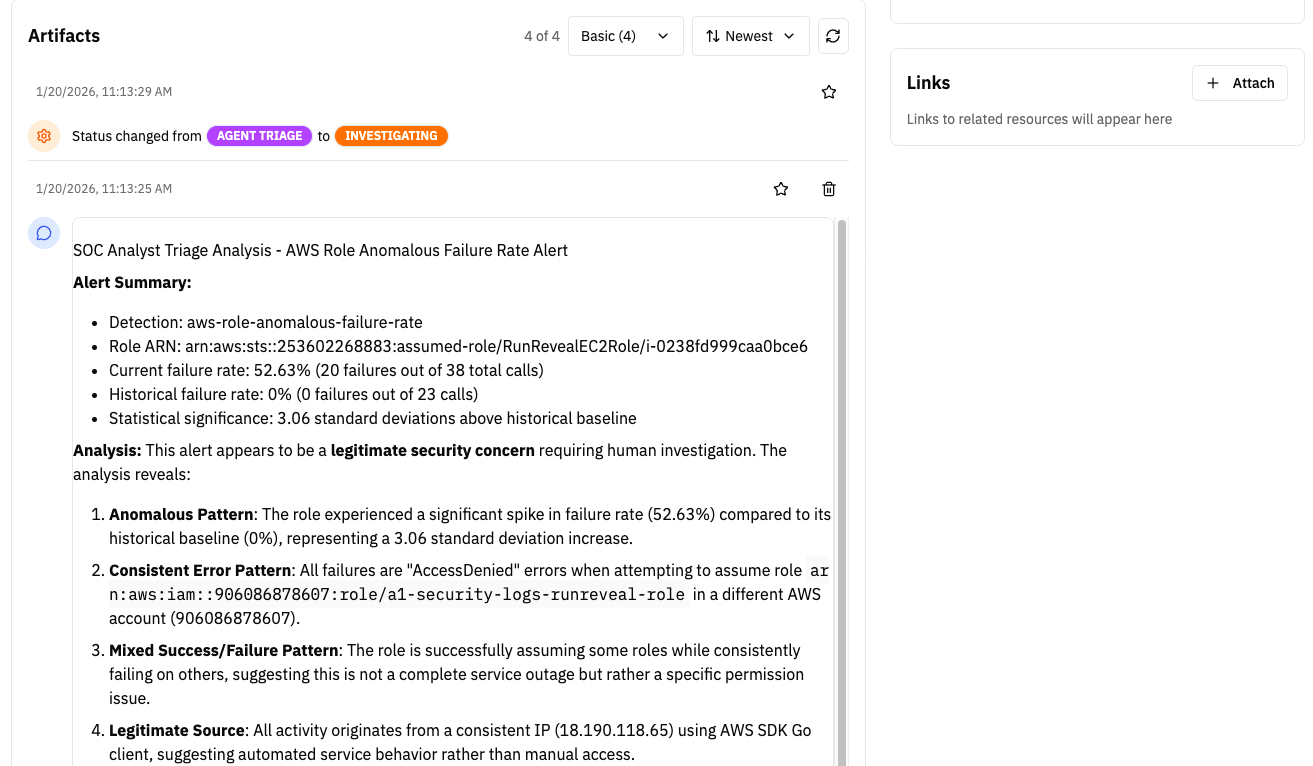Select the AGENT TRIAGE status badge
The height and width of the screenshot is (766, 1313).
click(x=259, y=135)
